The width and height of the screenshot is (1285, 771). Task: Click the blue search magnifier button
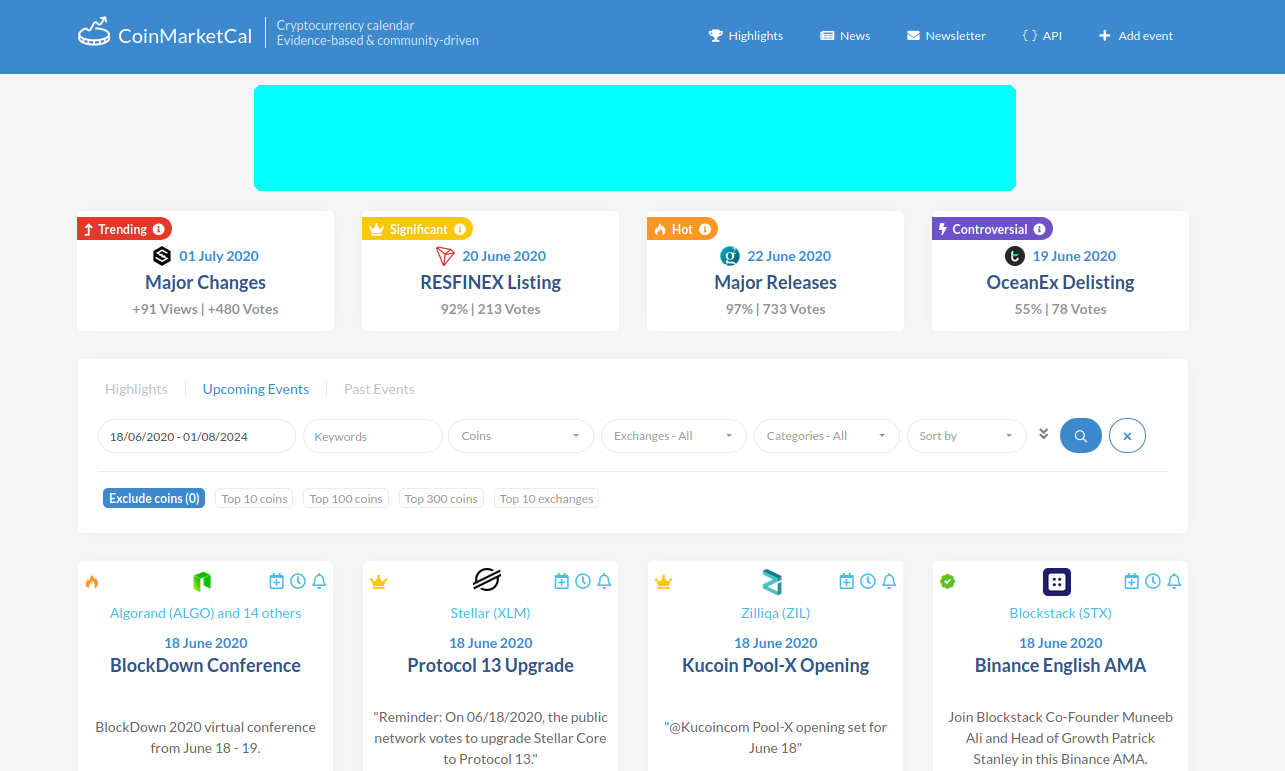pos(1080,436)
